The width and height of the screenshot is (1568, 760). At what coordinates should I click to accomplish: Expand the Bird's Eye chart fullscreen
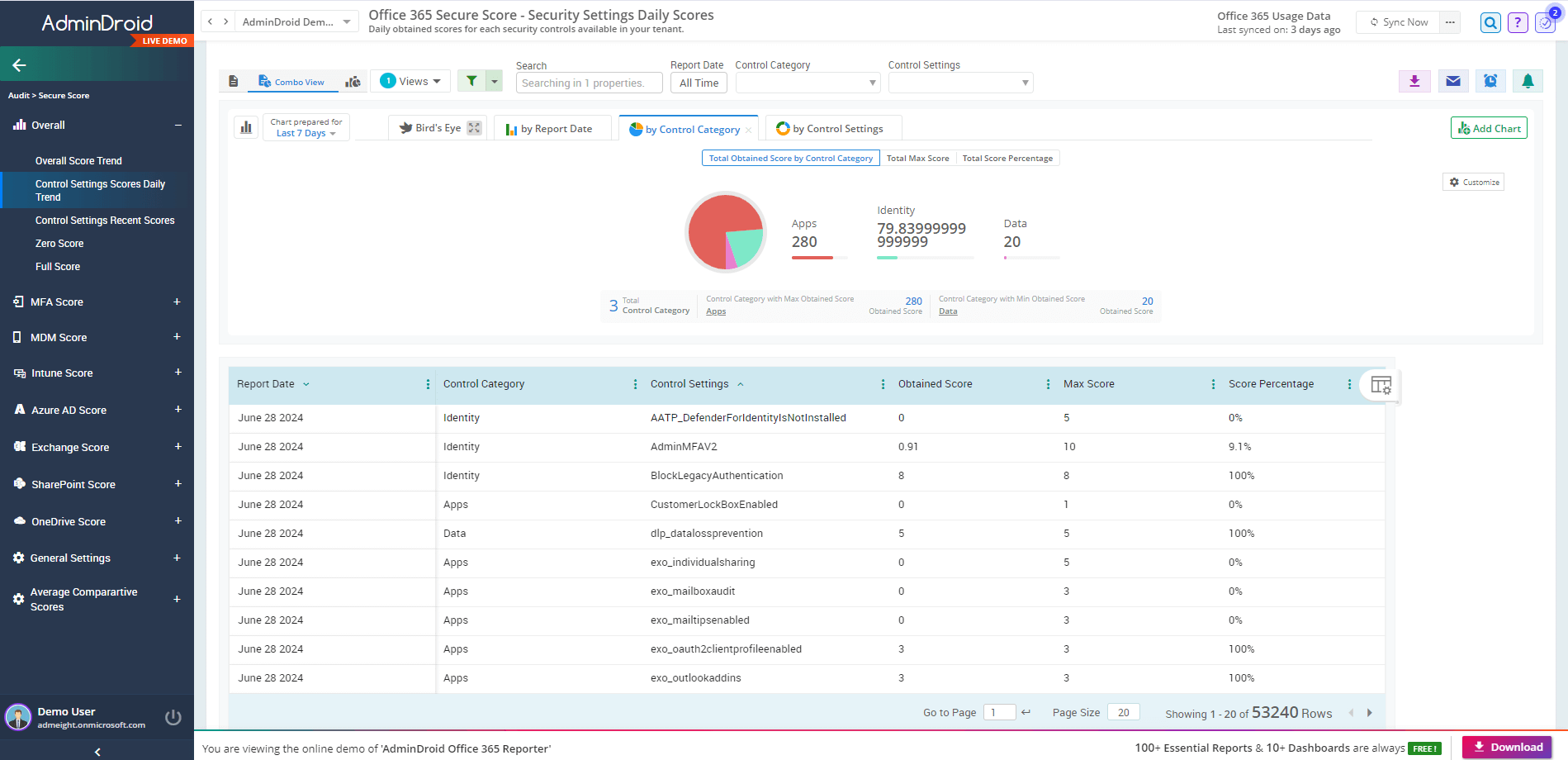(x=474, y=128)
